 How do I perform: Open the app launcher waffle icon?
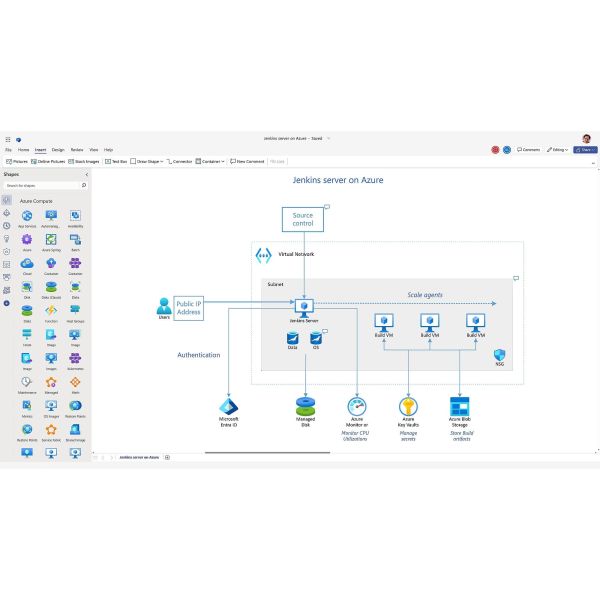click(x=8, y=140)
